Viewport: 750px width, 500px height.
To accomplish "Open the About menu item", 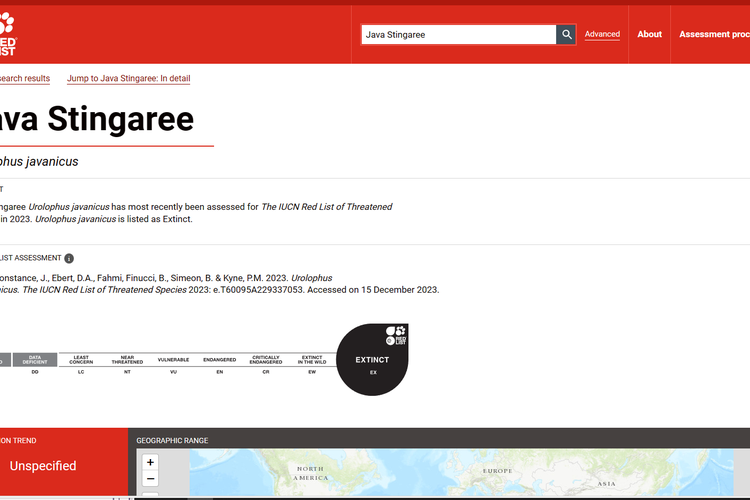I will pos(650,34).
